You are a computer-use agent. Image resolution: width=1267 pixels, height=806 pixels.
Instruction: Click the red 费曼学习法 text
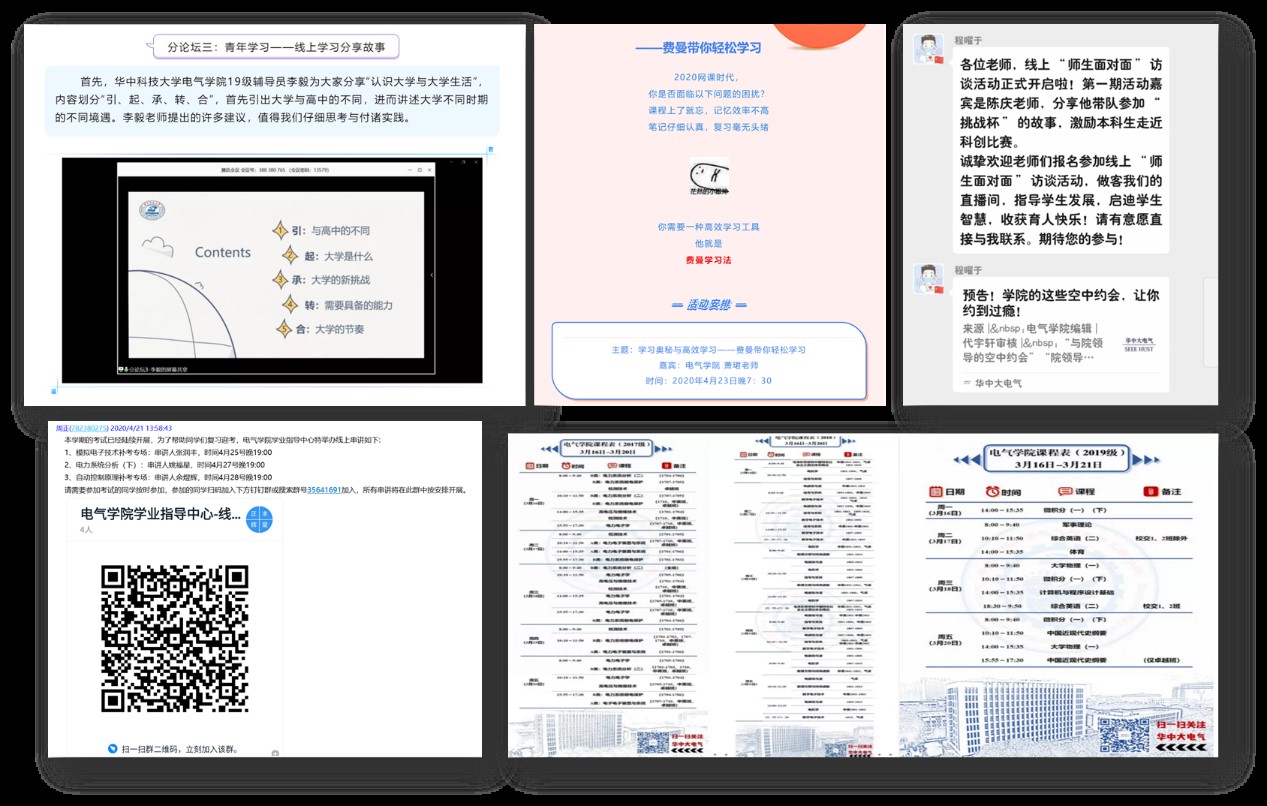[708, 260]
